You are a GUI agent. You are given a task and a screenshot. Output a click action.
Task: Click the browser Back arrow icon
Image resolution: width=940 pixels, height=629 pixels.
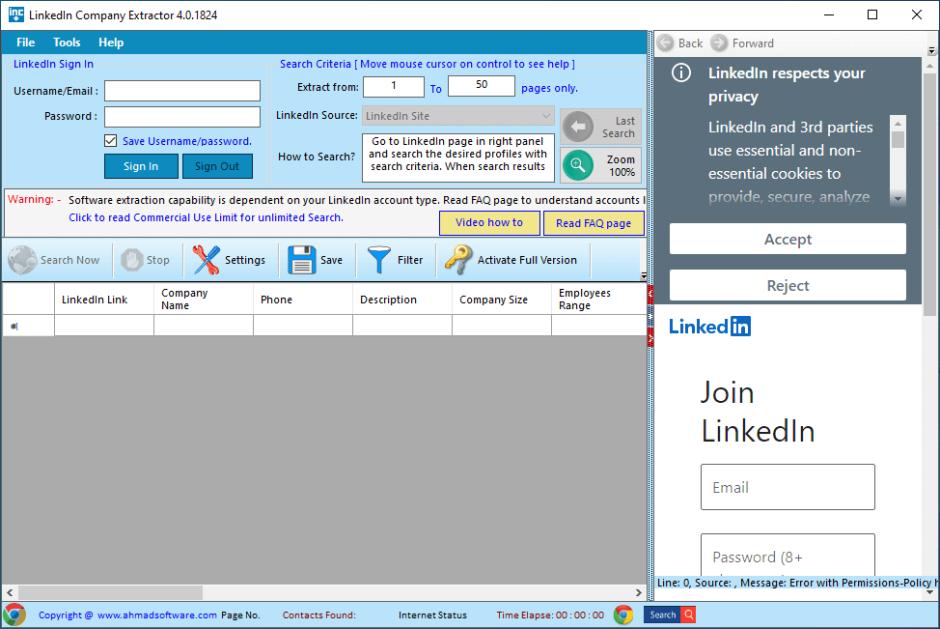(665, 43)
